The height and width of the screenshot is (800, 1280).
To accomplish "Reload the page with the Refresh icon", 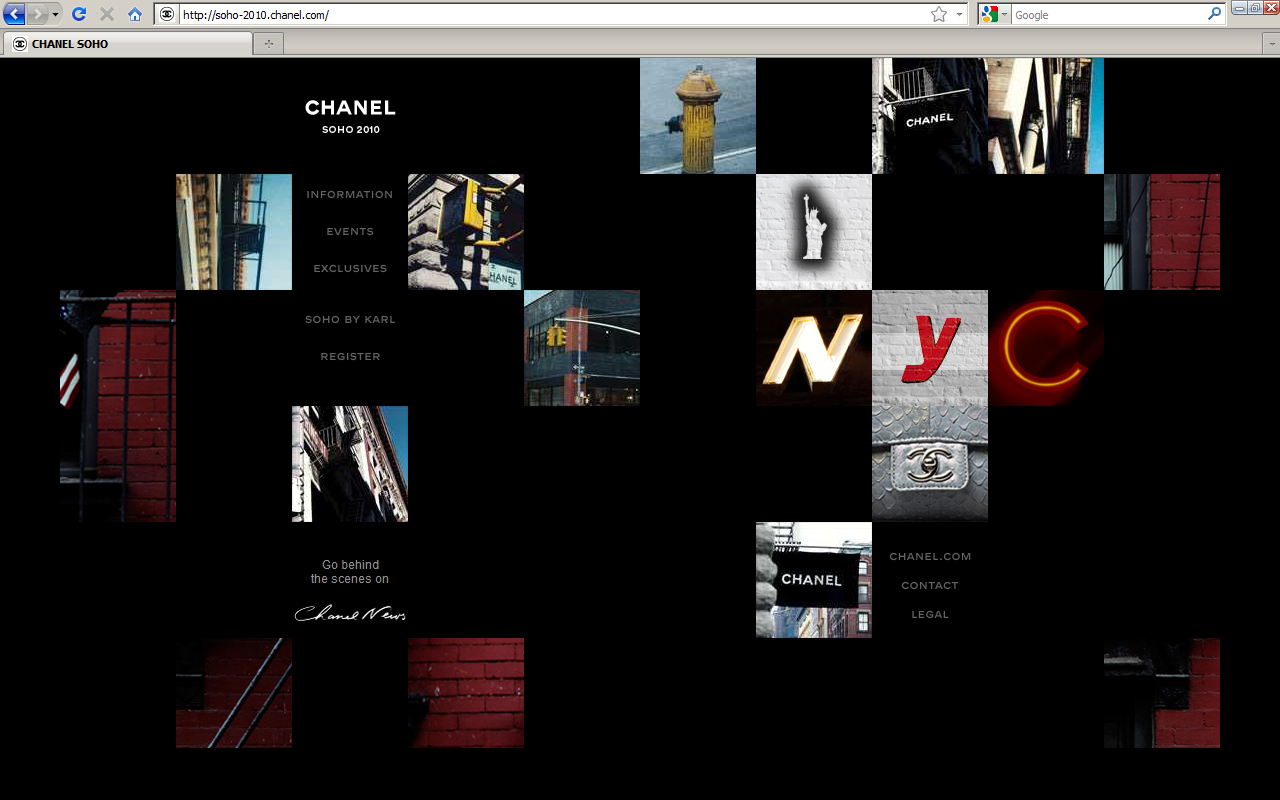I will tap(79, 14).
